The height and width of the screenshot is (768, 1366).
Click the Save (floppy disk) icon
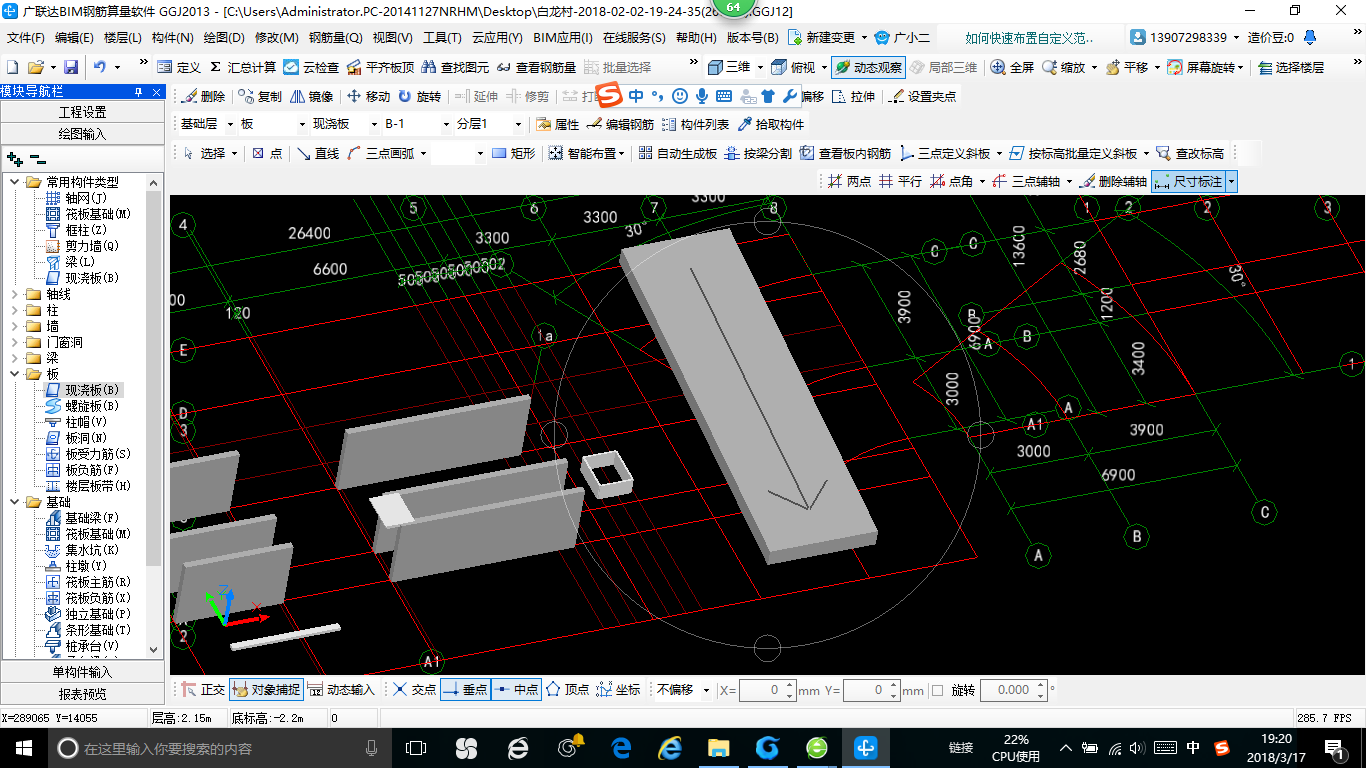coord(71,67)
